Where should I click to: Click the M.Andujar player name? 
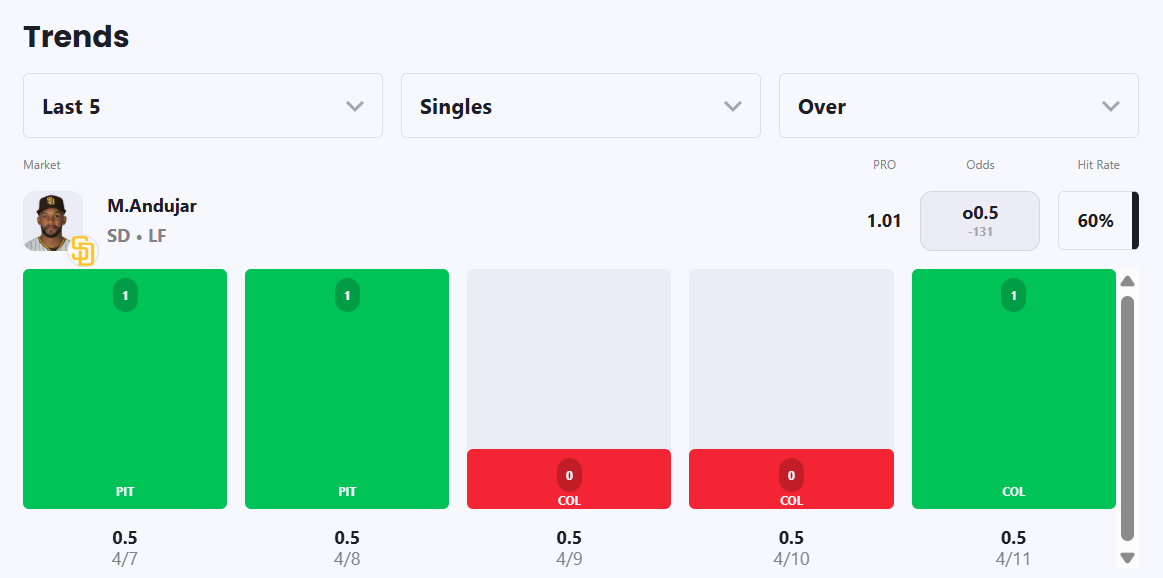pos(152,206)
